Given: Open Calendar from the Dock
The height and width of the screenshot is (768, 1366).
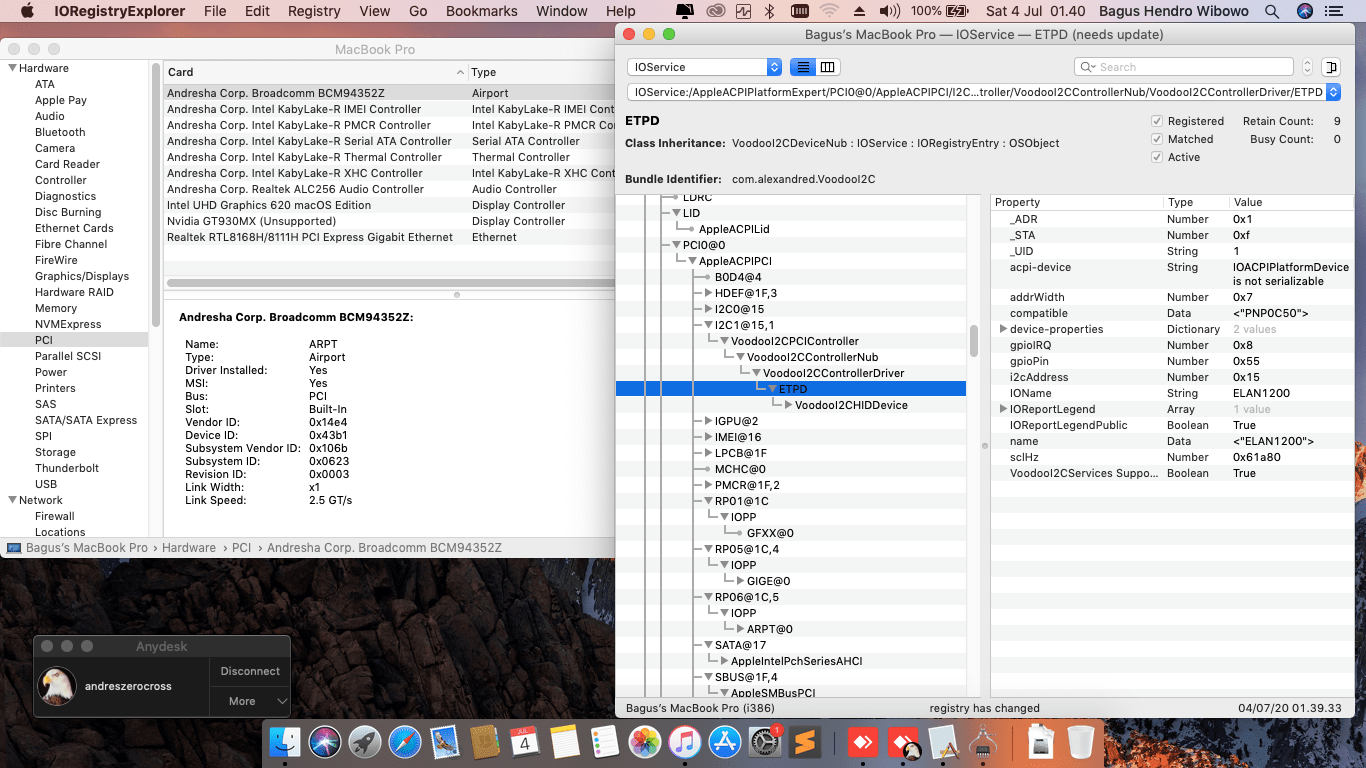Looking at the screenshot, I should [525, 743].
